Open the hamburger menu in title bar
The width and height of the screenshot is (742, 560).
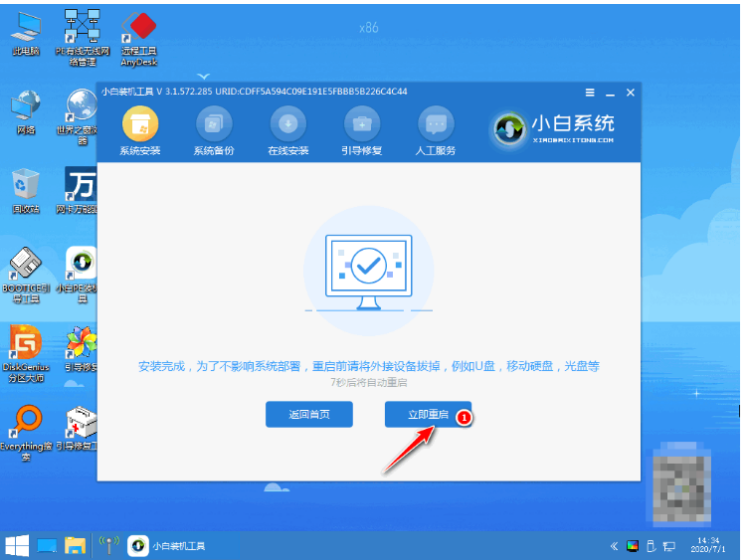pyautogui.click(x=590, y=92)
